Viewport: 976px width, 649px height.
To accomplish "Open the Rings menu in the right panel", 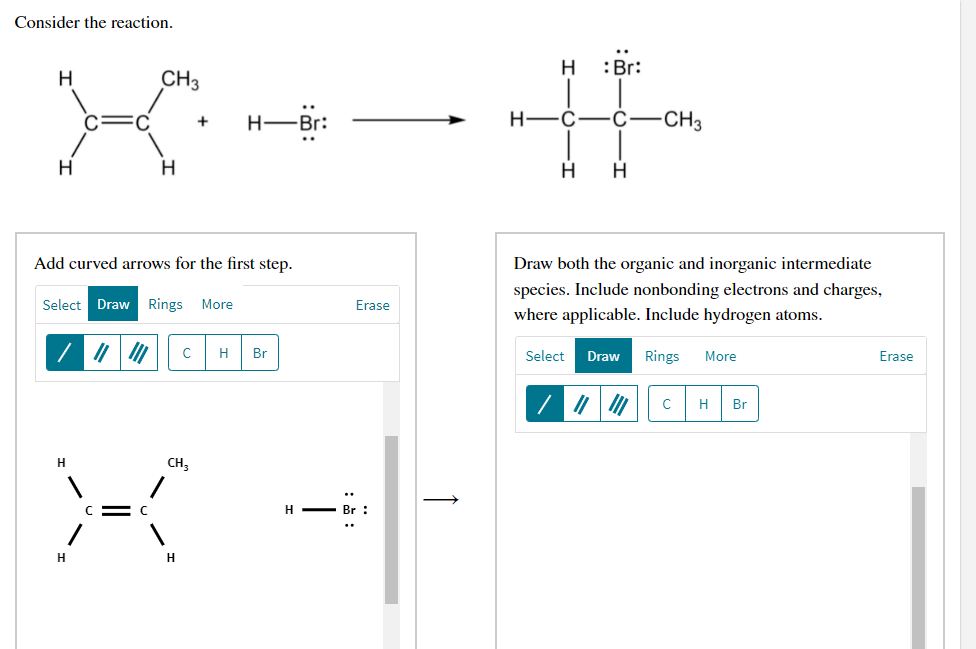I will [662, 356].
